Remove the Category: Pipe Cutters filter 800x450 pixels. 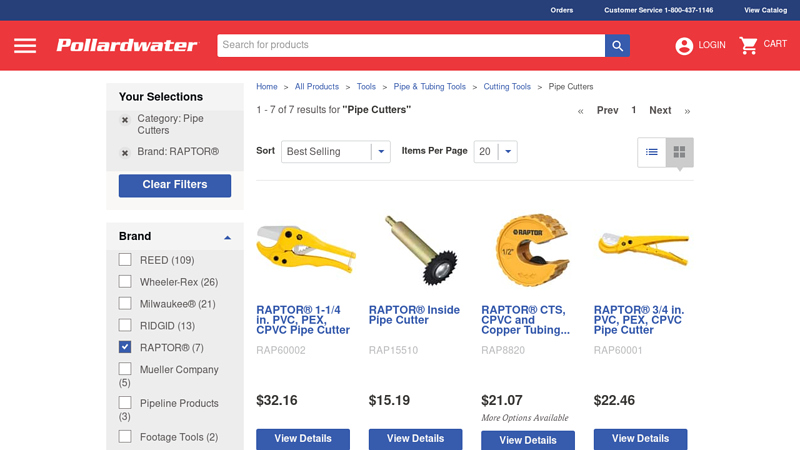(124, 120)
